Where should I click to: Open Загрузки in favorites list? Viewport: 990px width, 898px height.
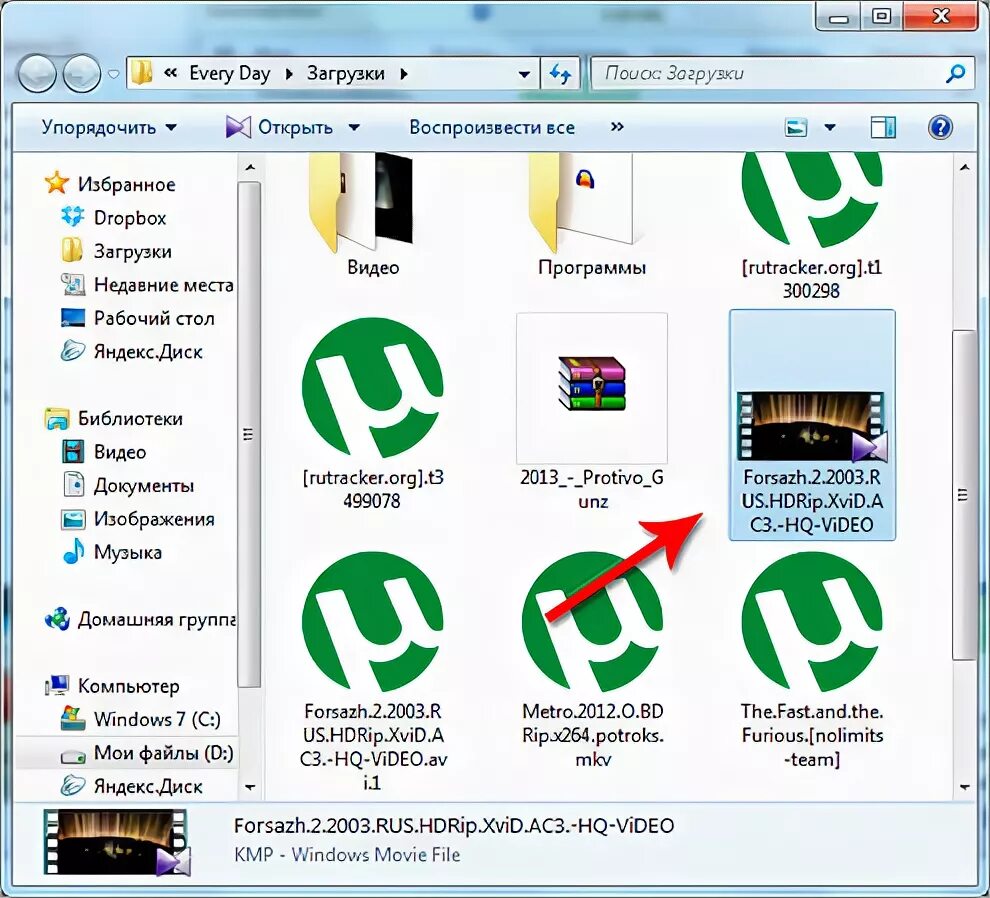[x=116, y=251]
